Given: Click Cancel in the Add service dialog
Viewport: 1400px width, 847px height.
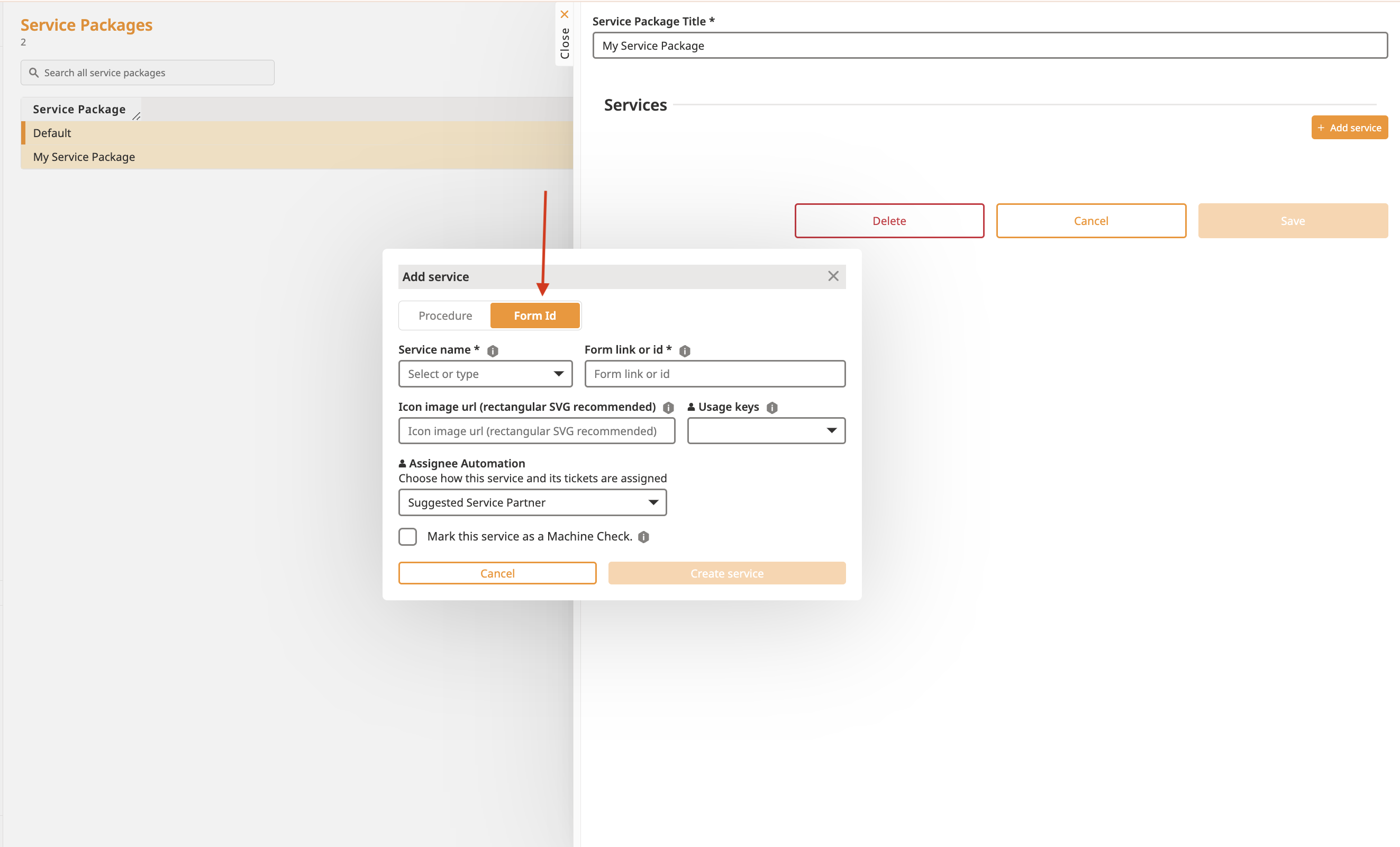Looking at the screenshot, I should pyautogui.click(x=497, y=573).
